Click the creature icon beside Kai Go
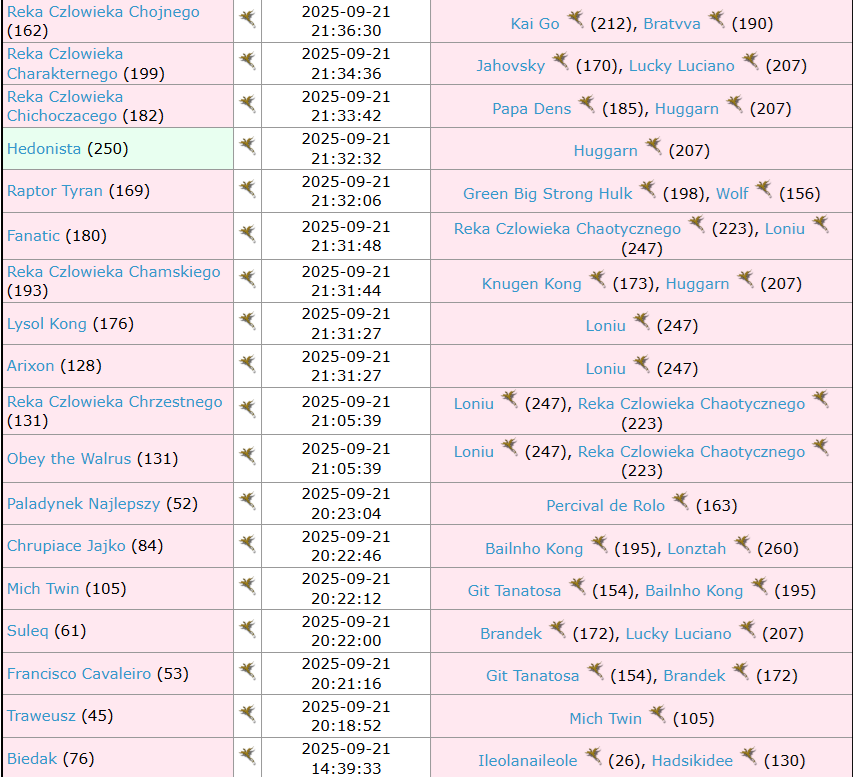This screenshot has width=853, height=777. 575,20
